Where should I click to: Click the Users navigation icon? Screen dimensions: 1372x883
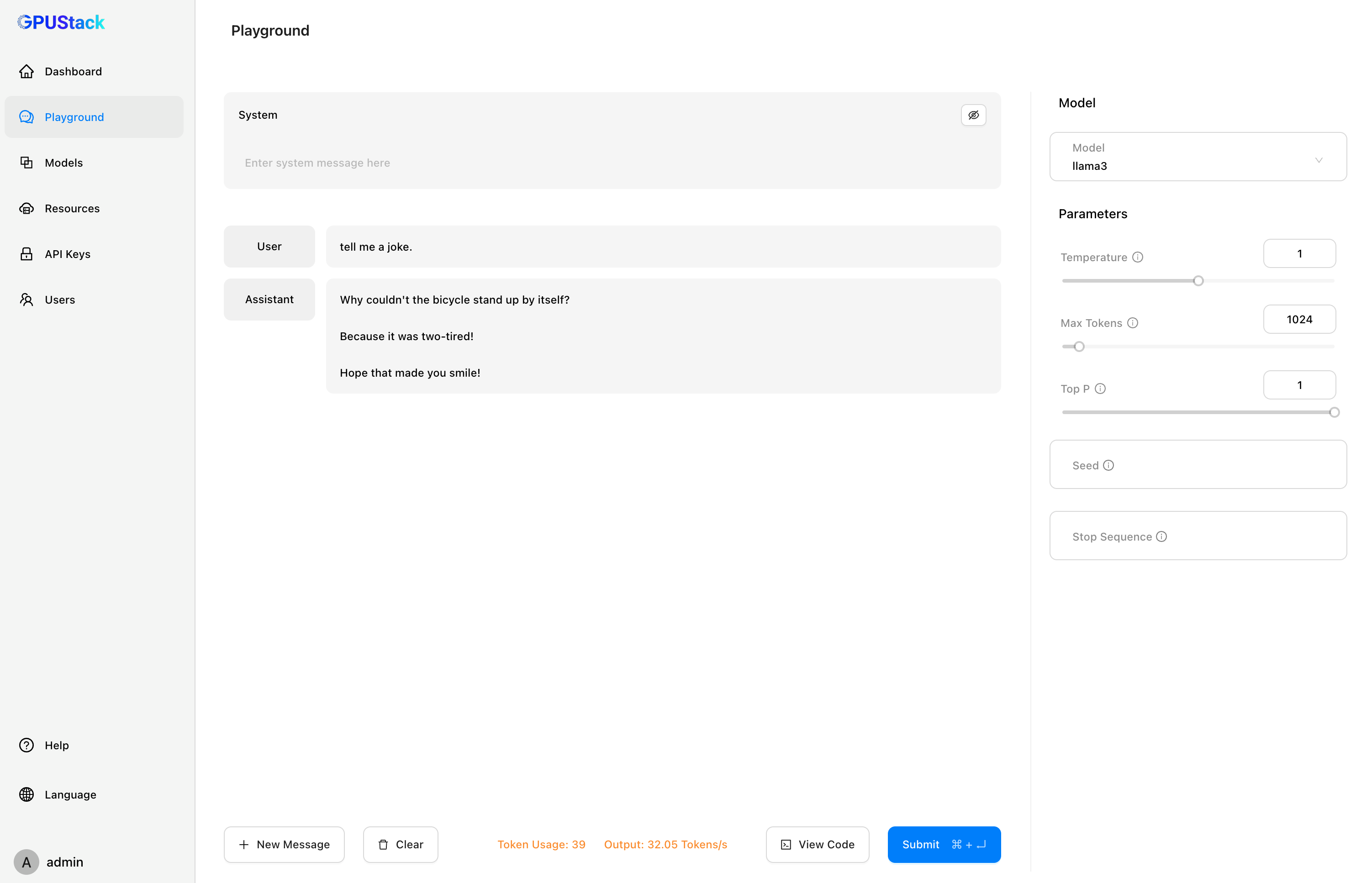point(27,299)
